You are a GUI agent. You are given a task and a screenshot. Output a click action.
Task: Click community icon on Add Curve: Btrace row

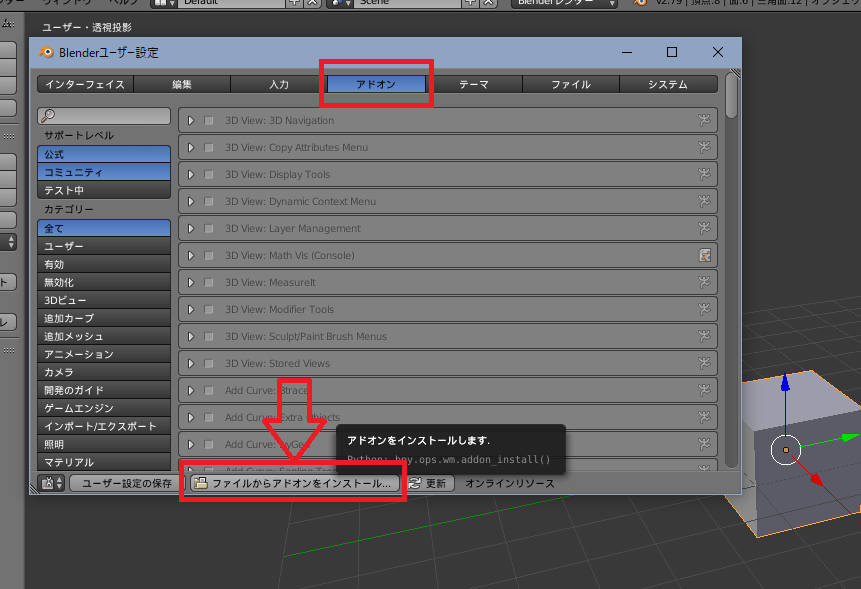705,390
